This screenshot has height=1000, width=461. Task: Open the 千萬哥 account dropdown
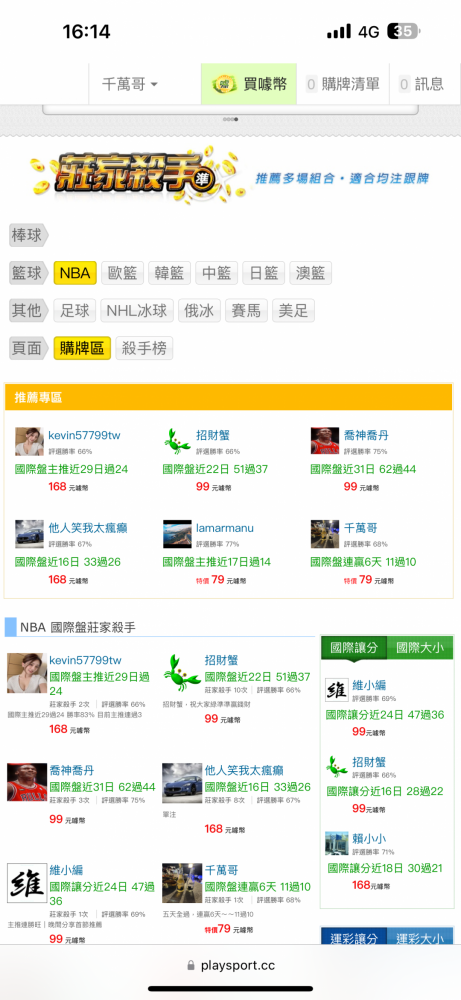coord(130,84)
